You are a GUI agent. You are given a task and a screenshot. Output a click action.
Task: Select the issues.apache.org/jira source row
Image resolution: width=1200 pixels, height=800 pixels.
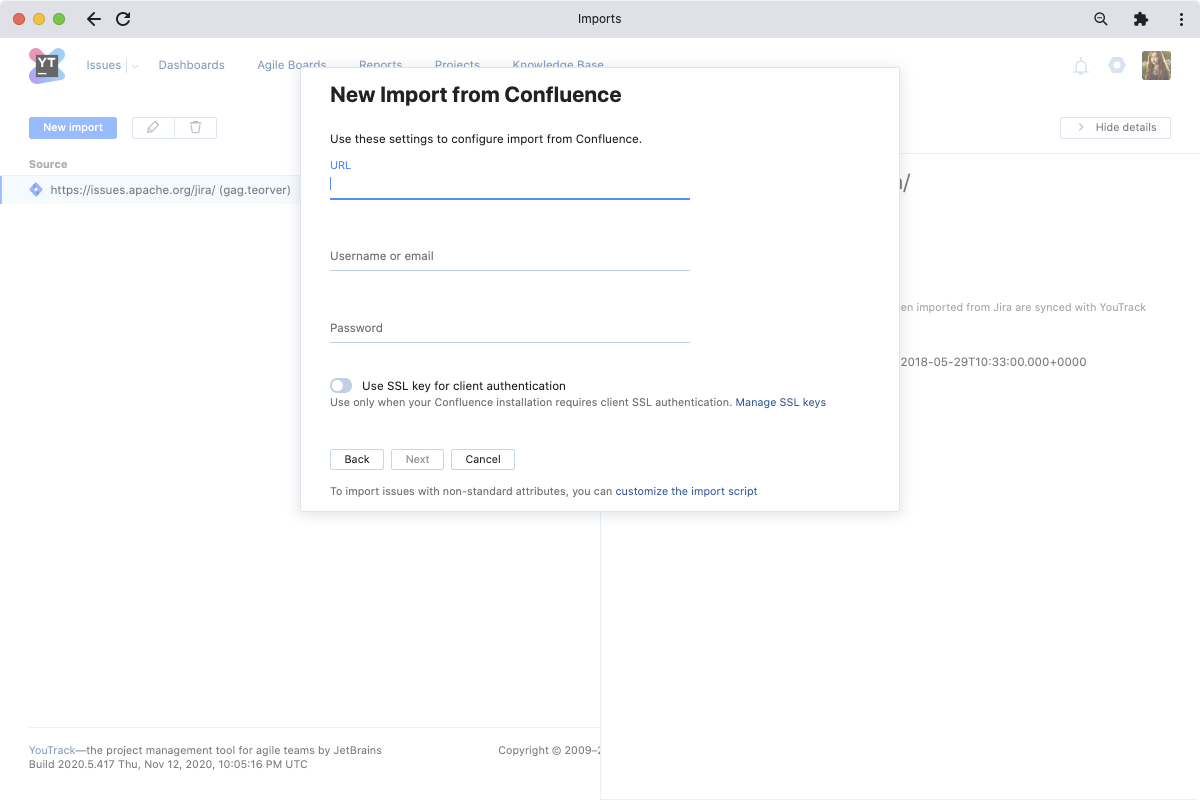[x=150, y=189]
